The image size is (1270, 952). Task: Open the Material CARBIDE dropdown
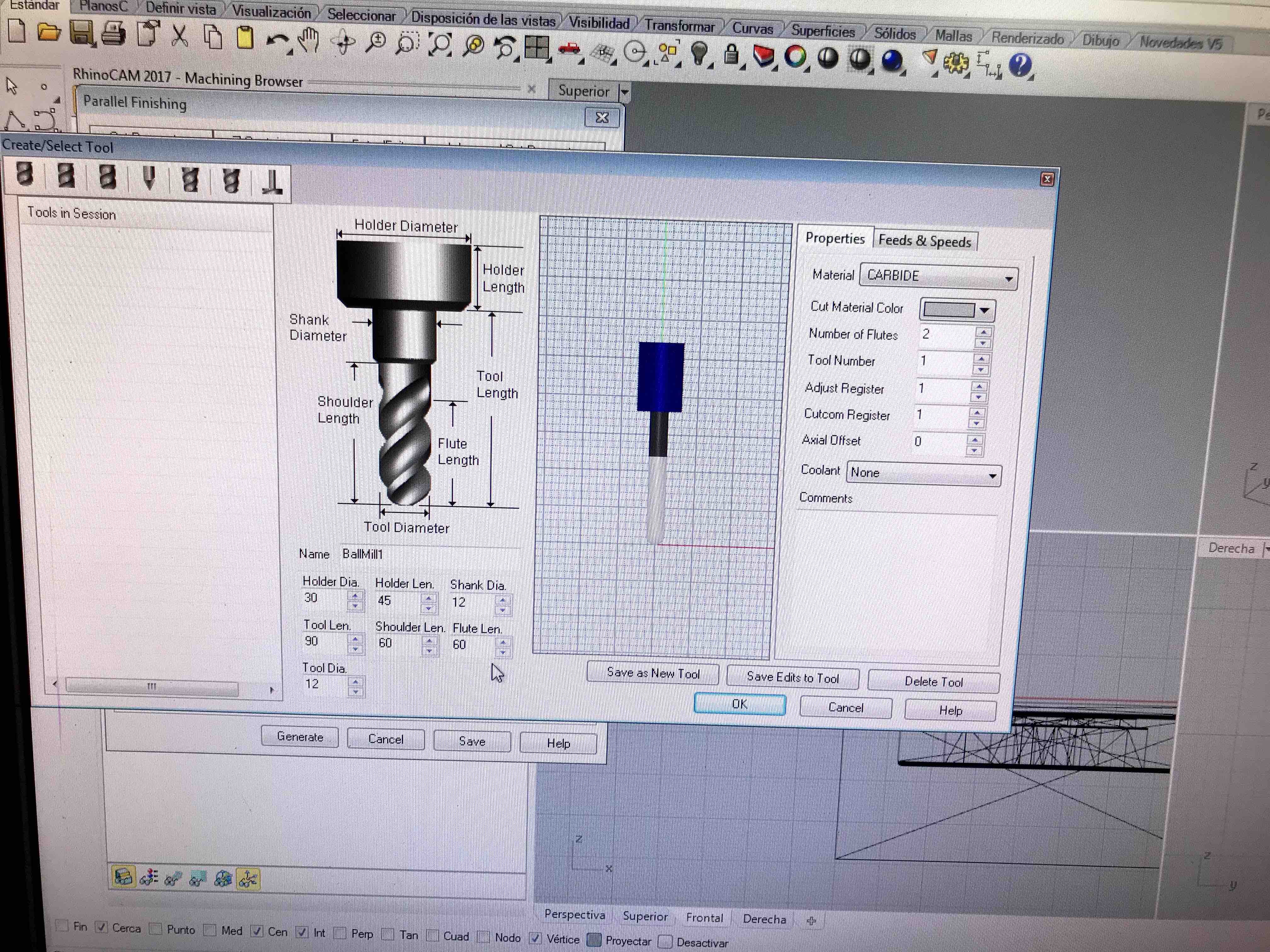(1008, 279)
